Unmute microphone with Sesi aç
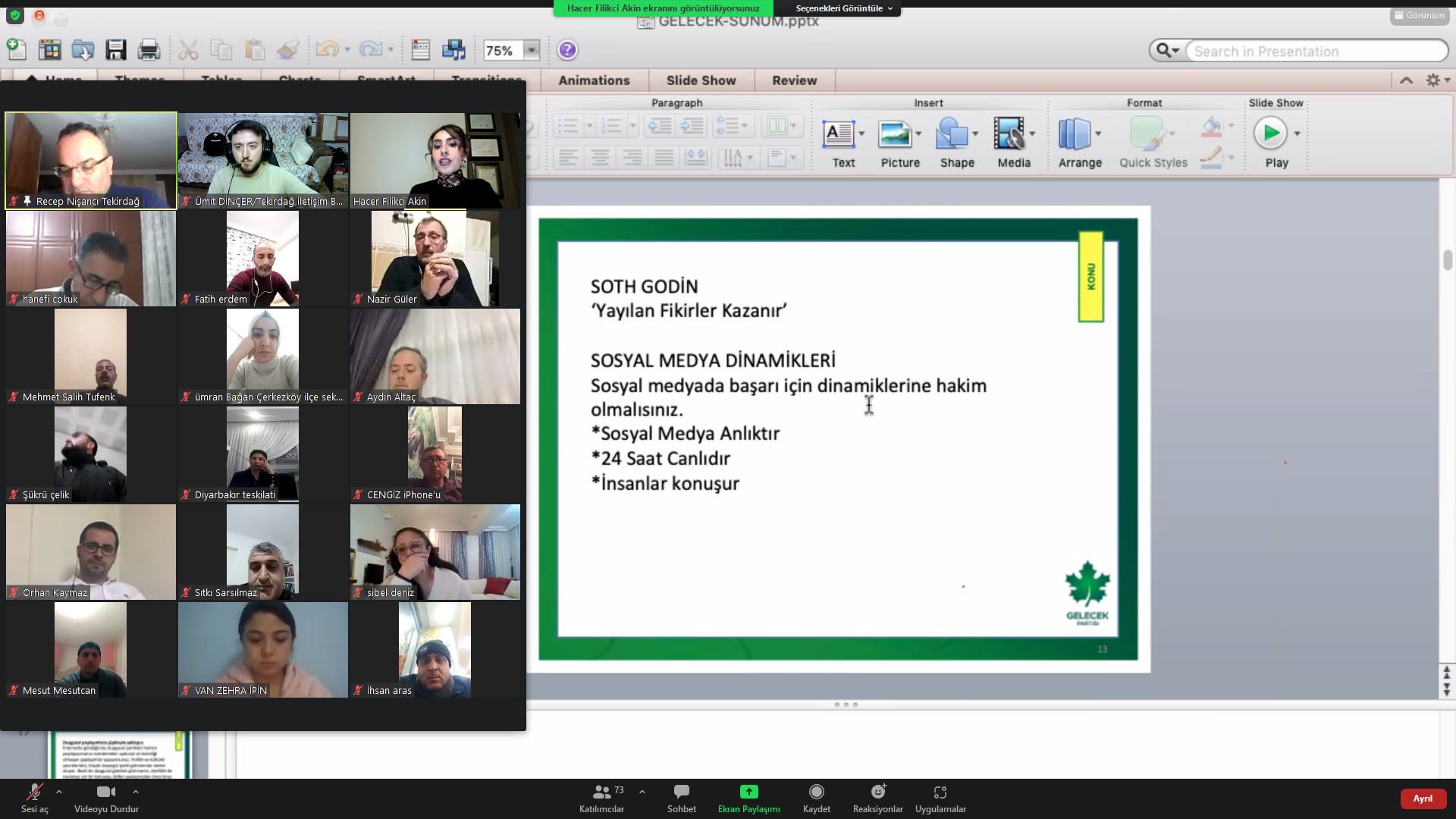 point(34,799)
